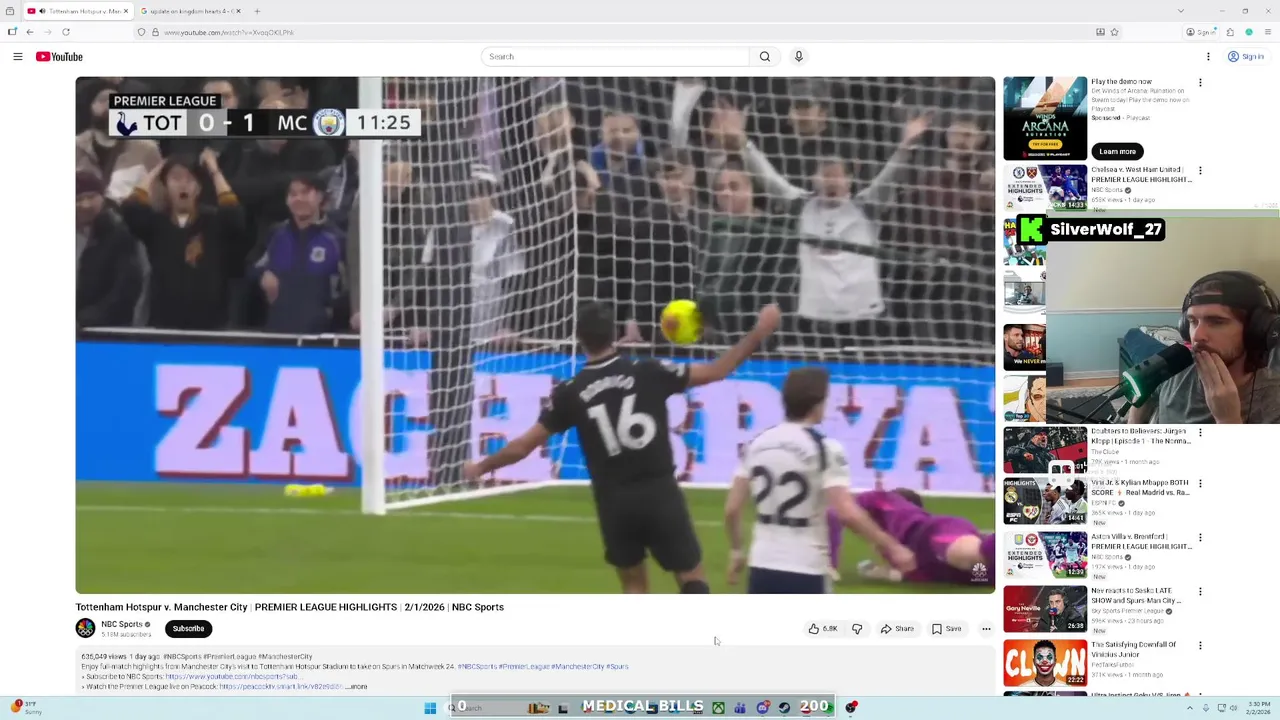Open the Steam icon in the taskbar

coord(785,708)
